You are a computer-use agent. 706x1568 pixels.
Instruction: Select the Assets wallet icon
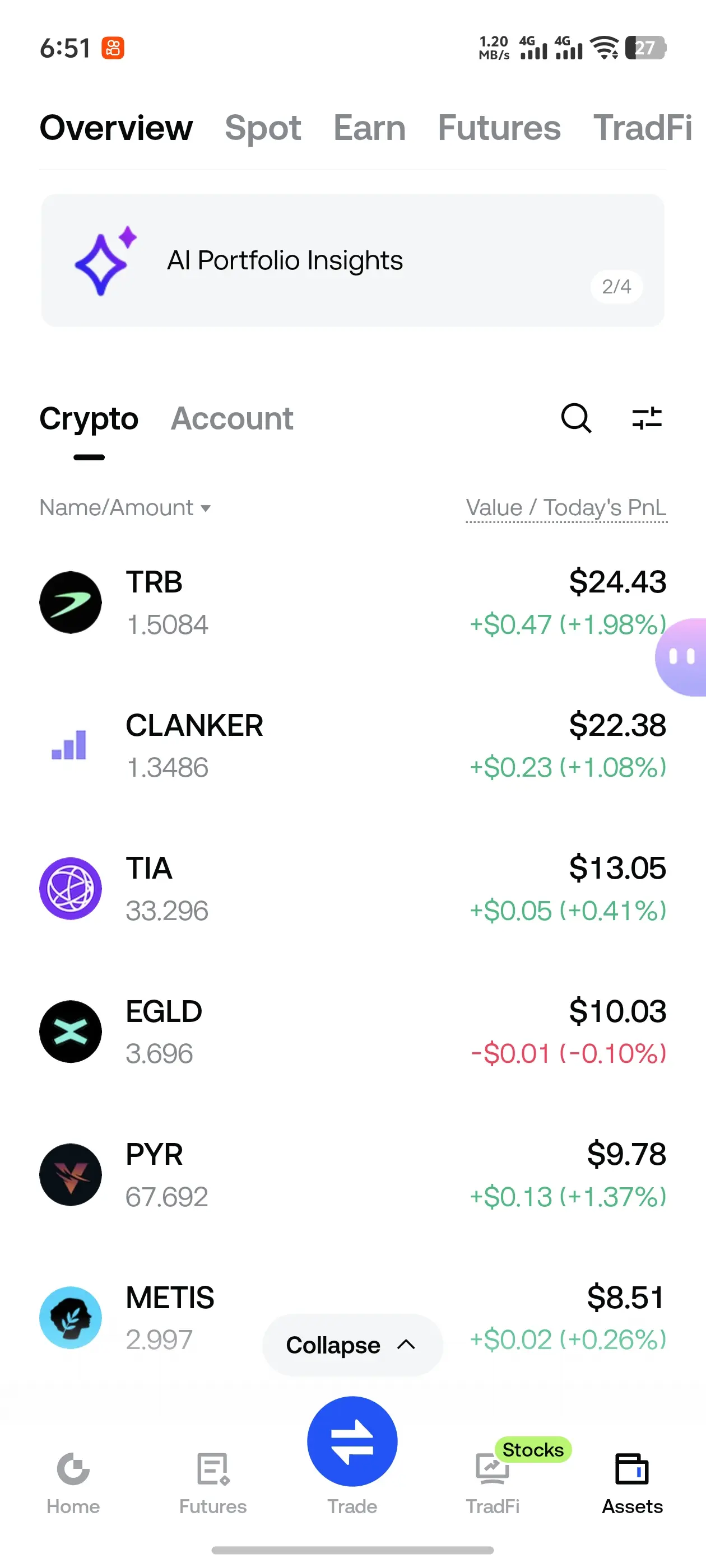coord(631,1469)
